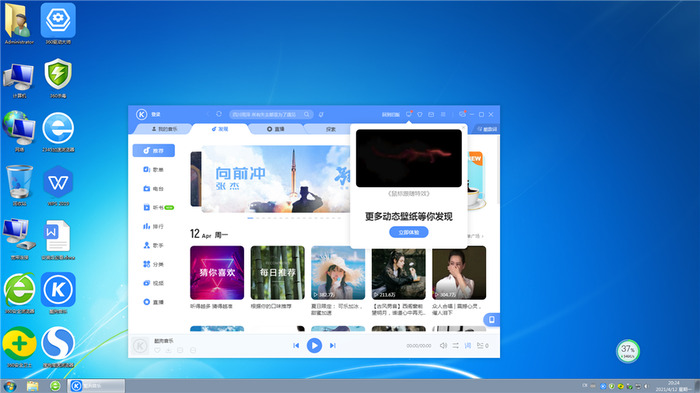Open the 猜你喜欢 playlist card
Viewport: 700px width, 393px height.
pyautogui.click(x=217, y=272)
